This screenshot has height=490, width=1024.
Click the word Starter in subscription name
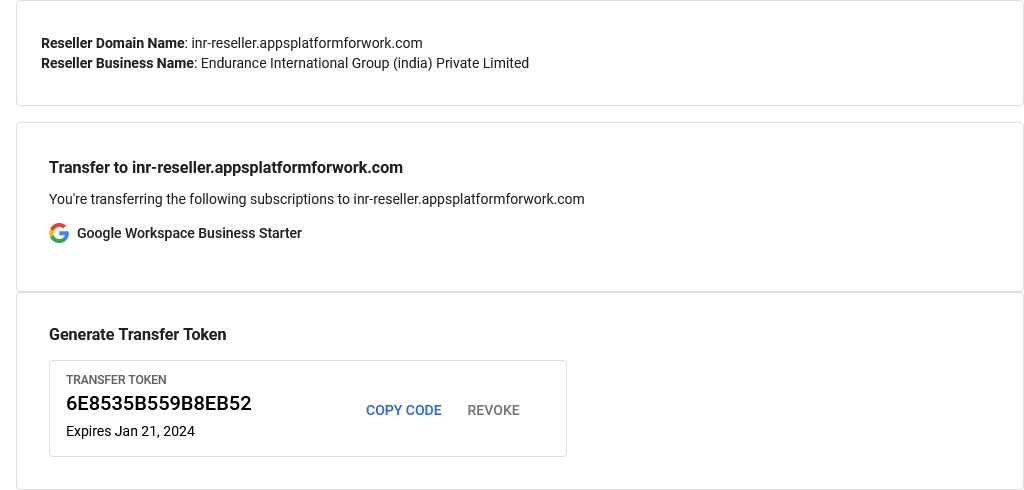click(x=279, y=233)
